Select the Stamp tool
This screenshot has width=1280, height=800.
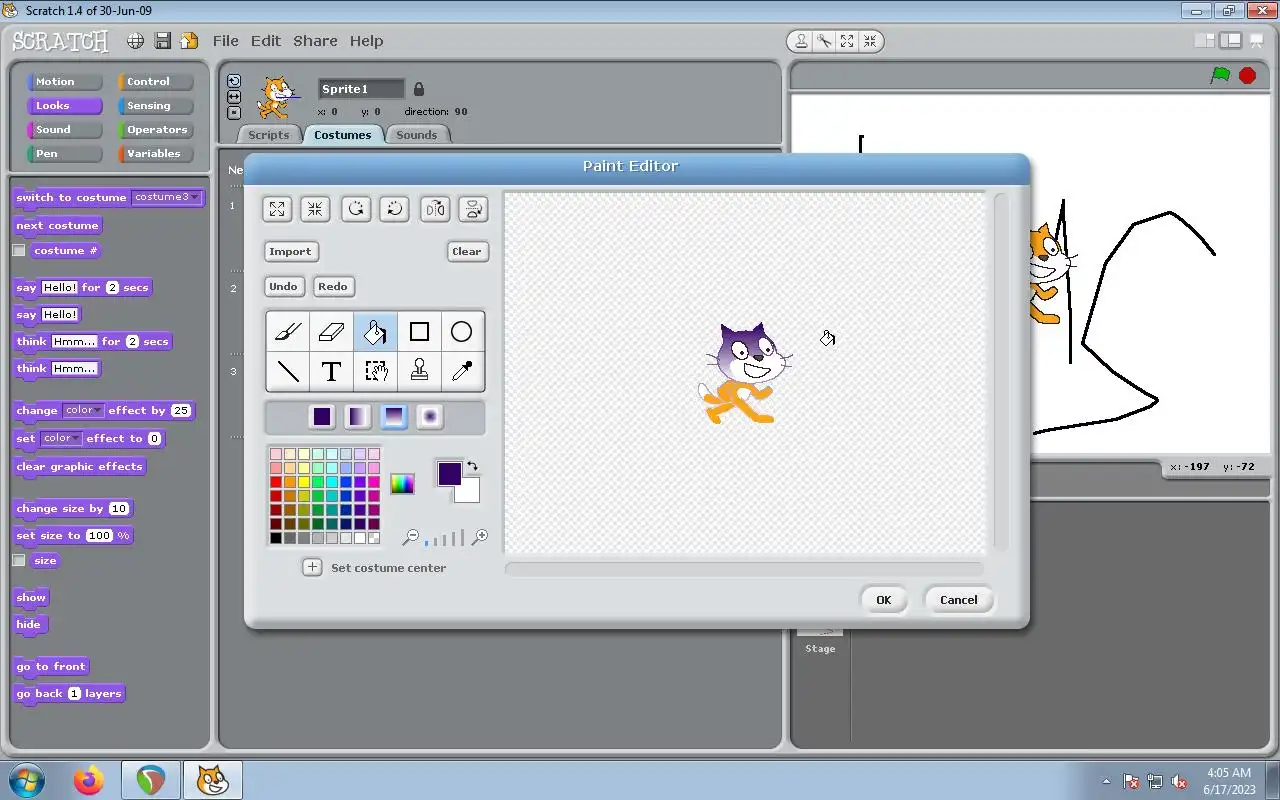[419, 371]
